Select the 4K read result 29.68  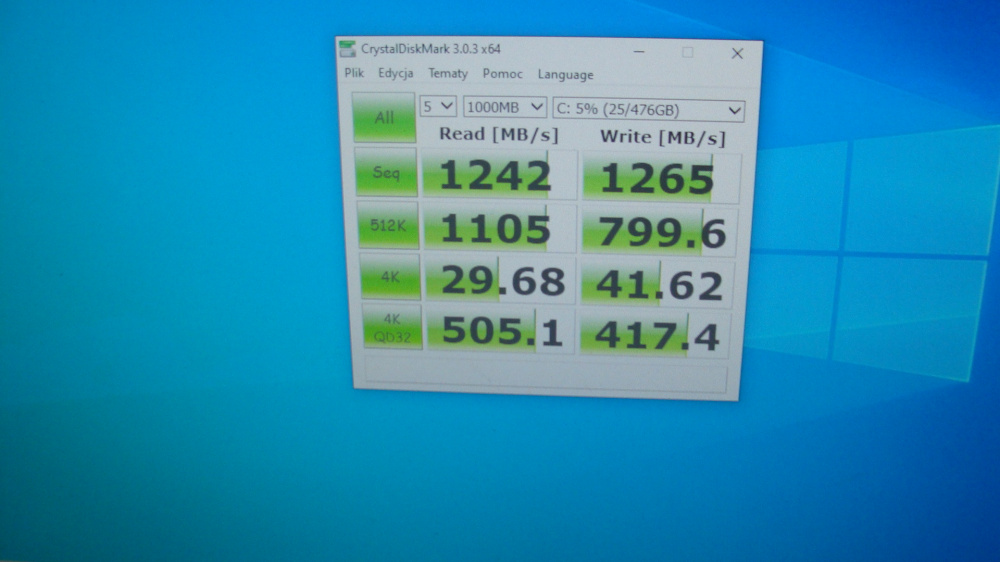(x=500, y=280)
